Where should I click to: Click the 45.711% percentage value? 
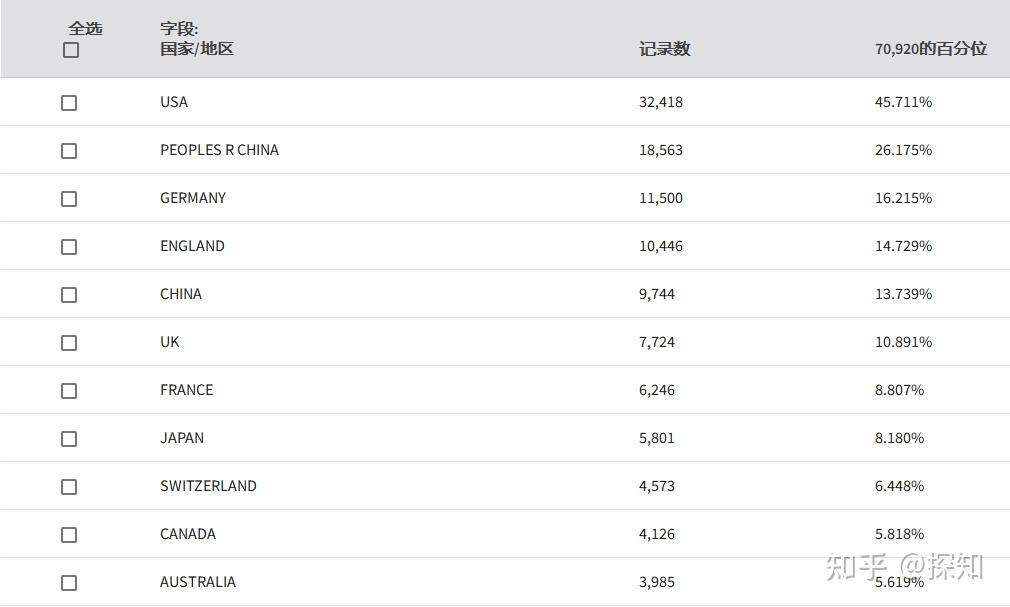(903, 102)
